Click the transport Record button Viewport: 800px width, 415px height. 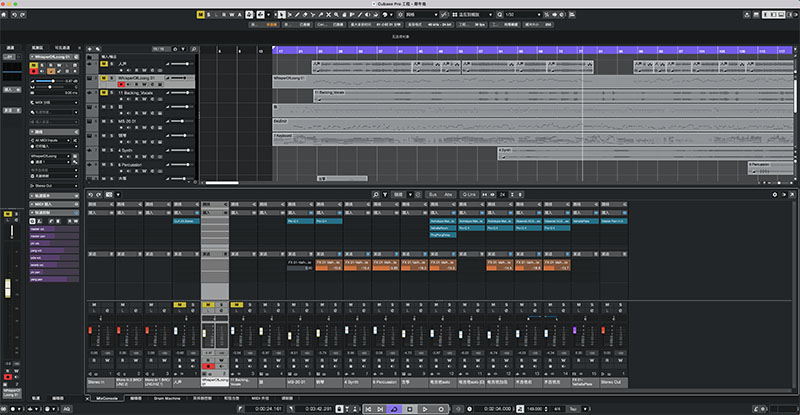pos(441,409)
